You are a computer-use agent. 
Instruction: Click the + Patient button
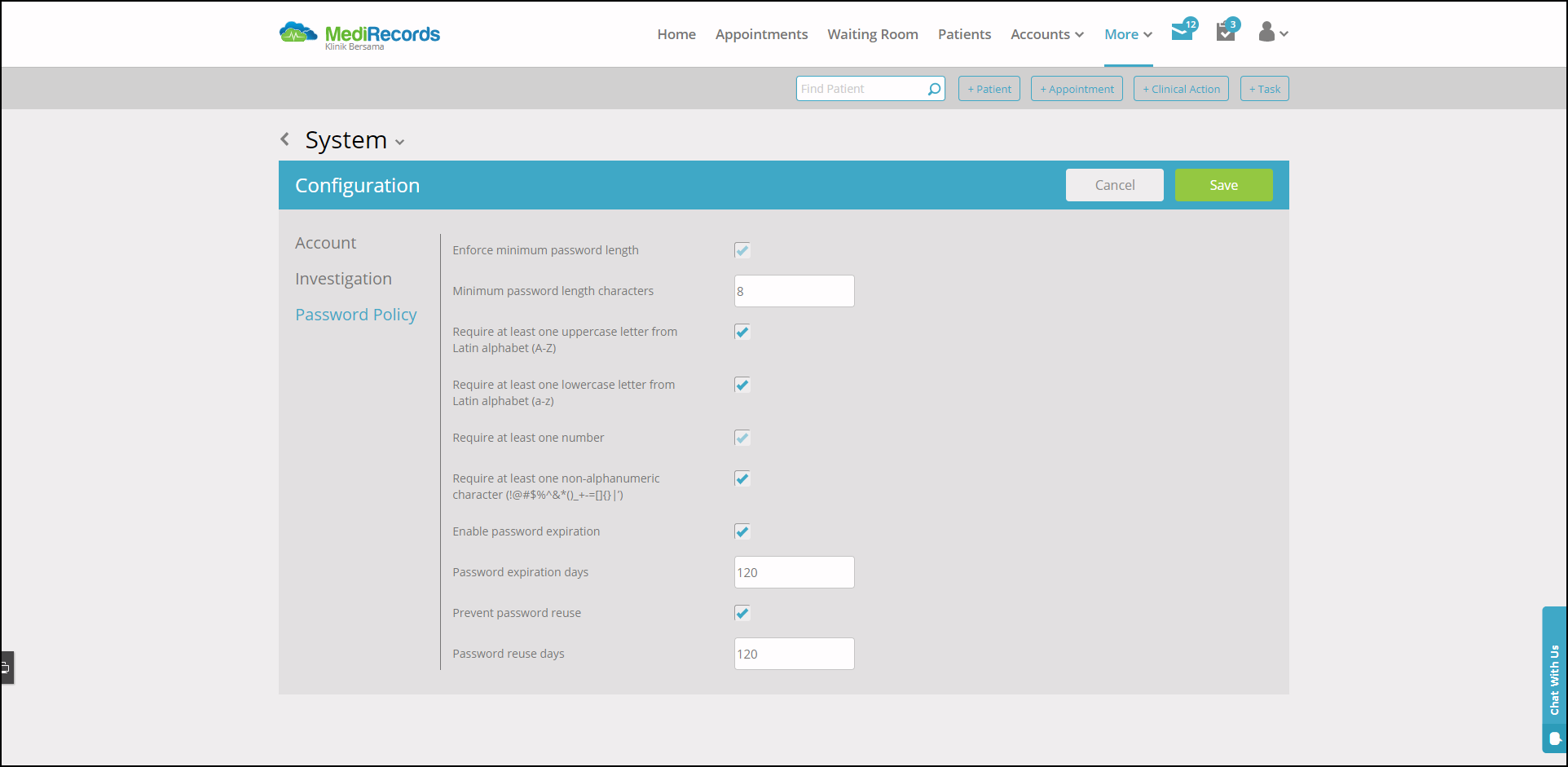point(989,89)
